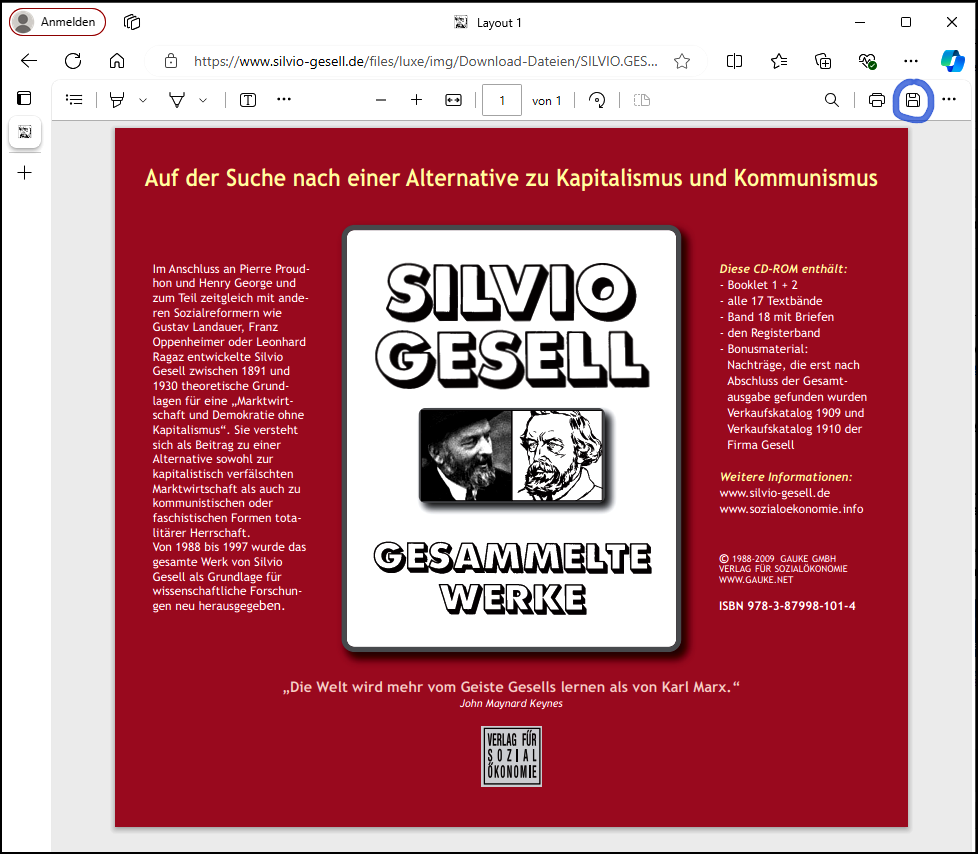The image size is (978, 854).
Task: Reload the page with the refresh icon
Action: pos(73,61)
